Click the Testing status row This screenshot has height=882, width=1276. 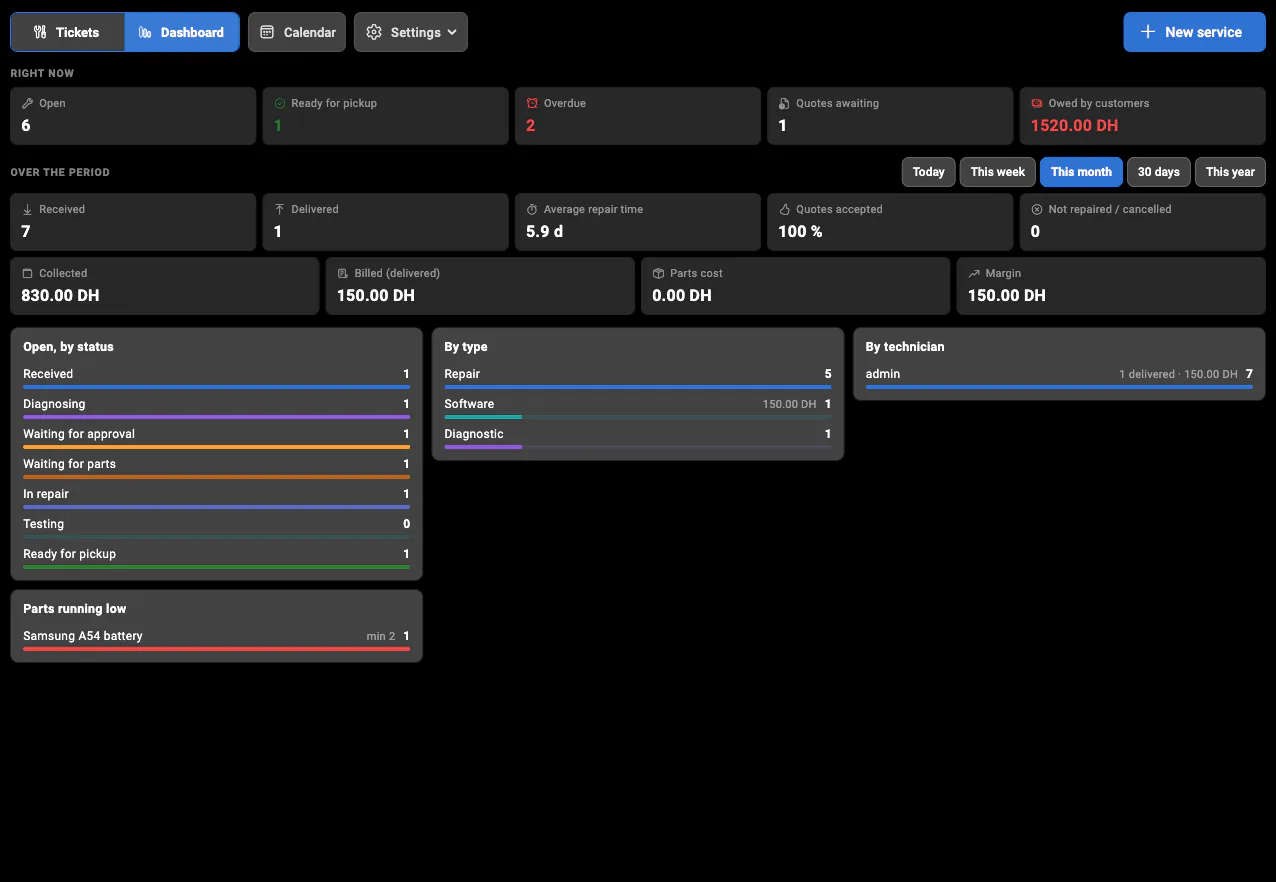point(216,528)
